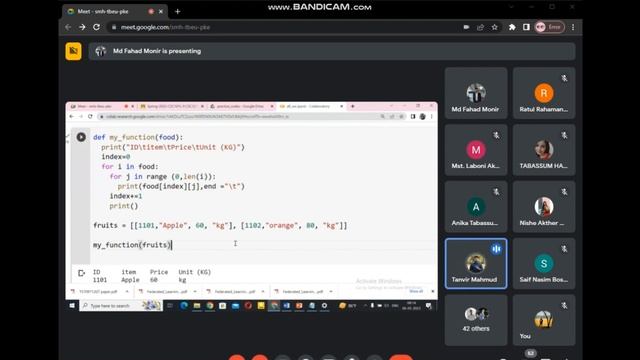
Task: Click Show all in the downloads bar
Action: coord(416,291)
